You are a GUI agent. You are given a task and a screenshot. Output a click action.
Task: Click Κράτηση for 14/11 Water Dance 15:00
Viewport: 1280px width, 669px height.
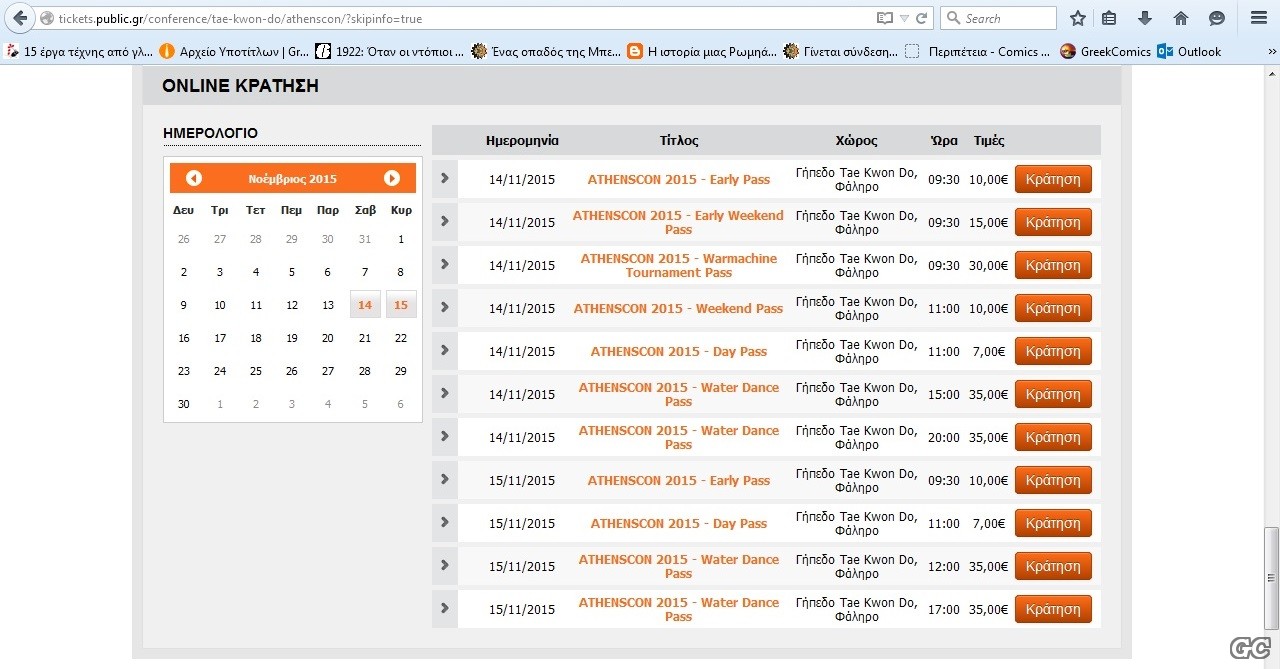1053,394
